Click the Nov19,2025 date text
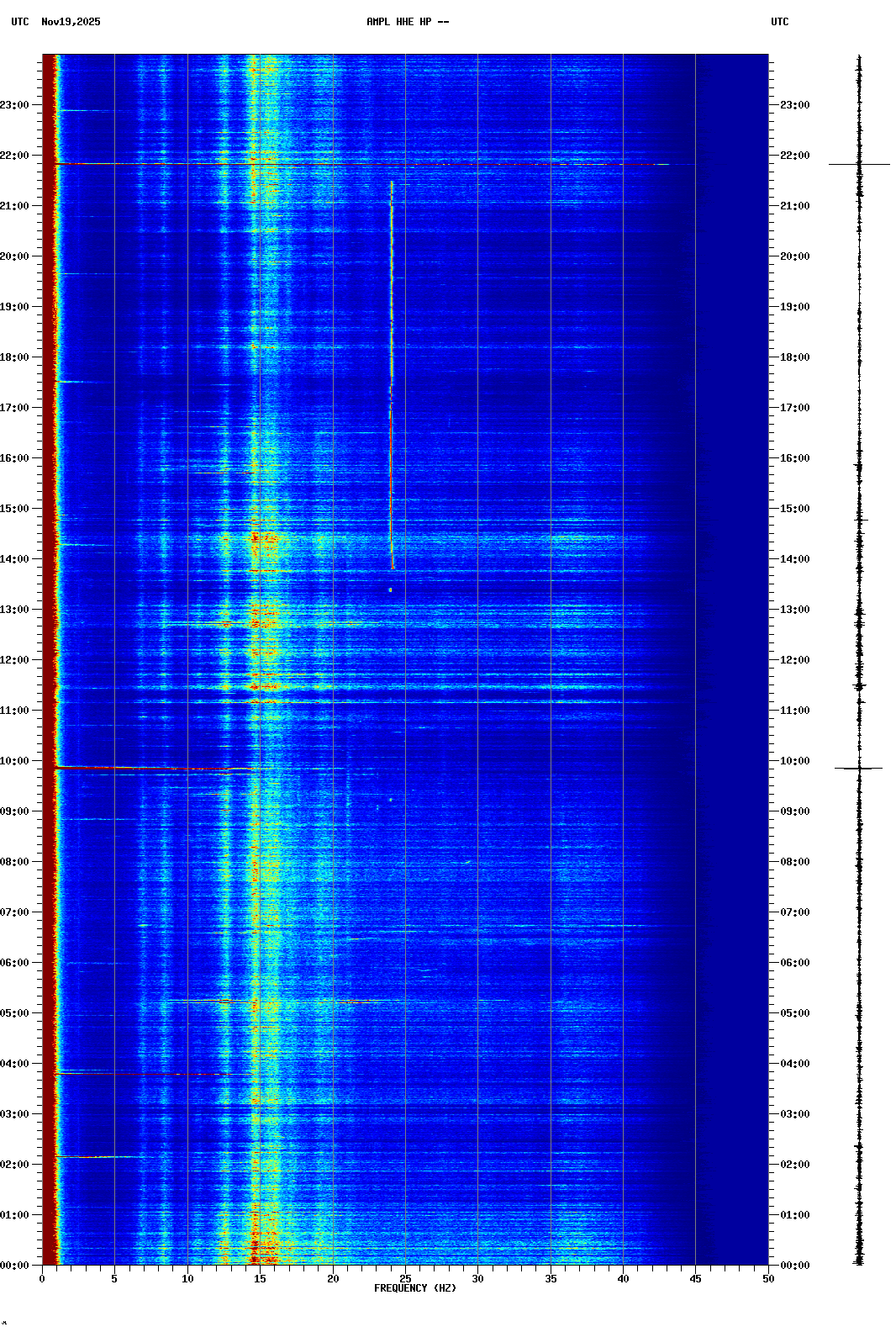 71,22
